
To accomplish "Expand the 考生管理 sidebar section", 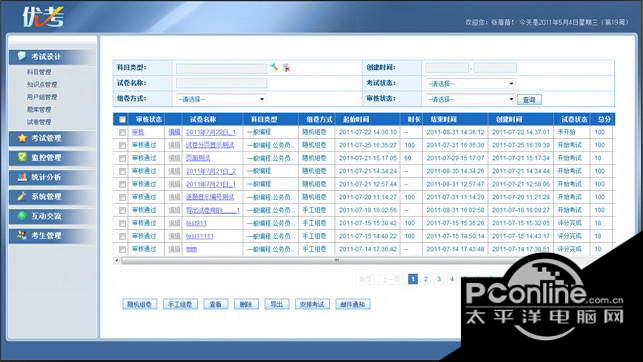I will (52, 236).
